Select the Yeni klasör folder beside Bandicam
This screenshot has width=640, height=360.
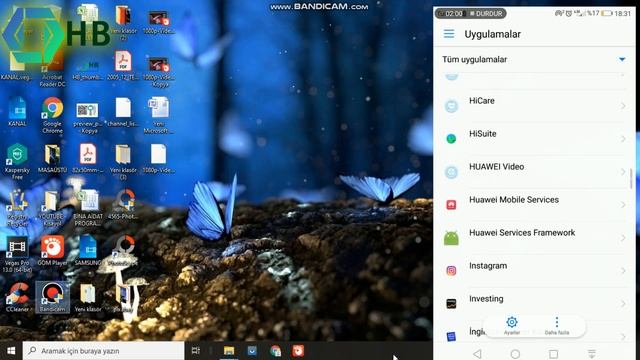tap(87, 297)
